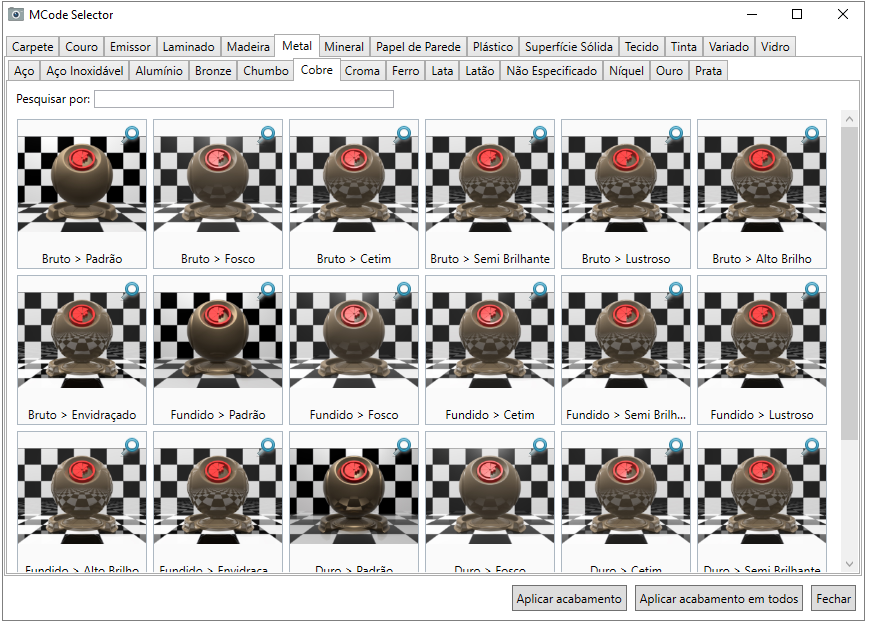Screen dimensions: 873x633
Task: Switch to the Carpete category tab
Action: (33, 47)
